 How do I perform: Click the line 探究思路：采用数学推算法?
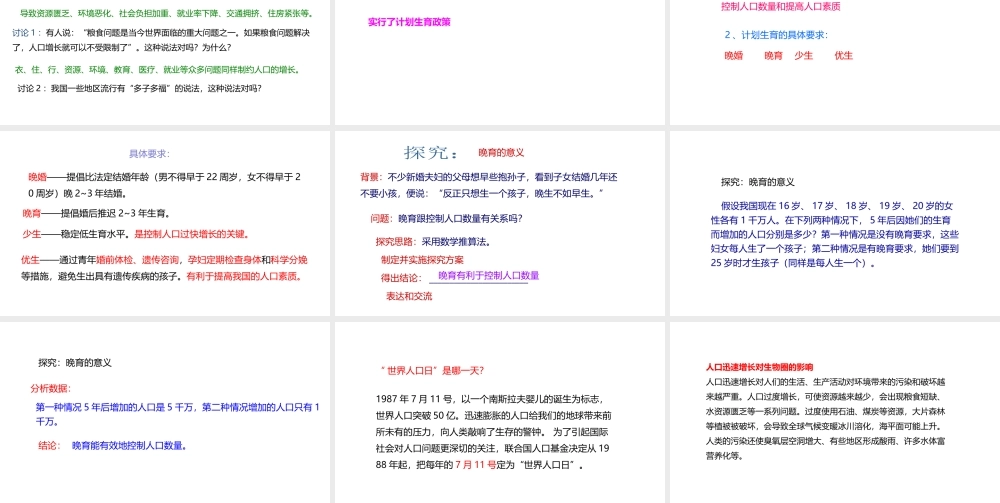[433, 242]
